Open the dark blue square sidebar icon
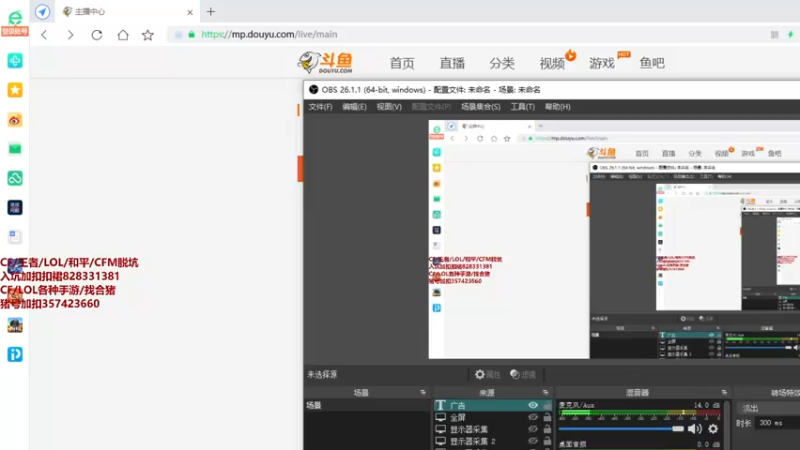 tap(15, 208)
